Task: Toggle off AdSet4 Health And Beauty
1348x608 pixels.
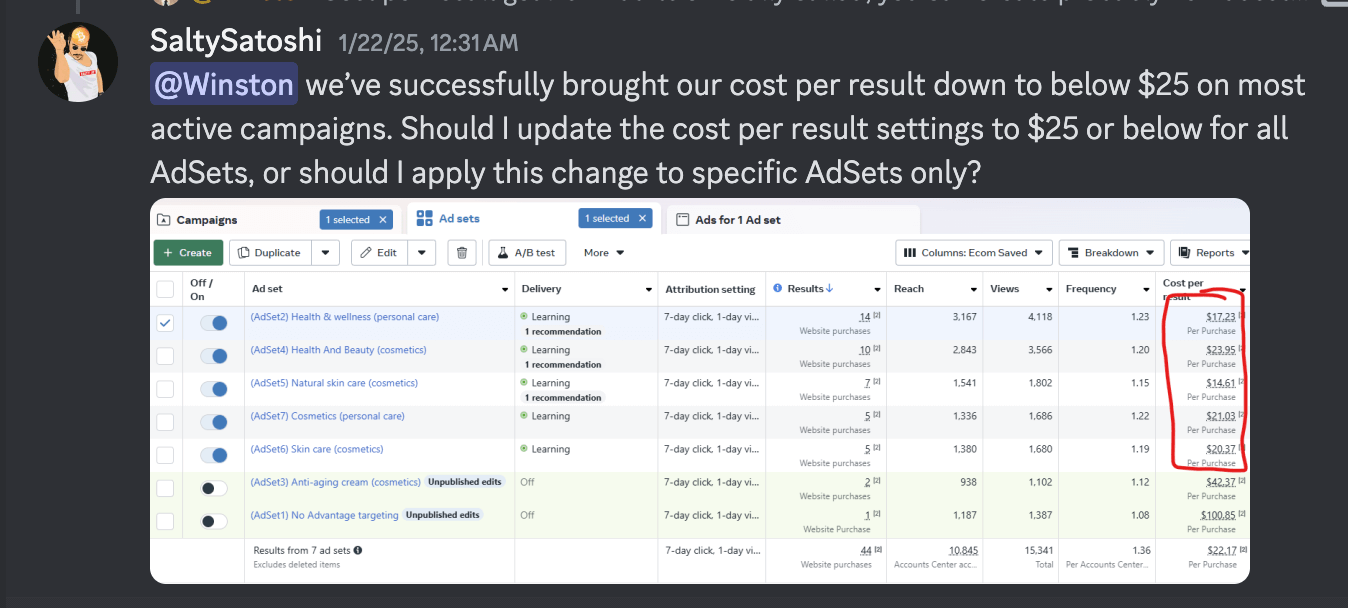Action: click(x=214, y=356)
